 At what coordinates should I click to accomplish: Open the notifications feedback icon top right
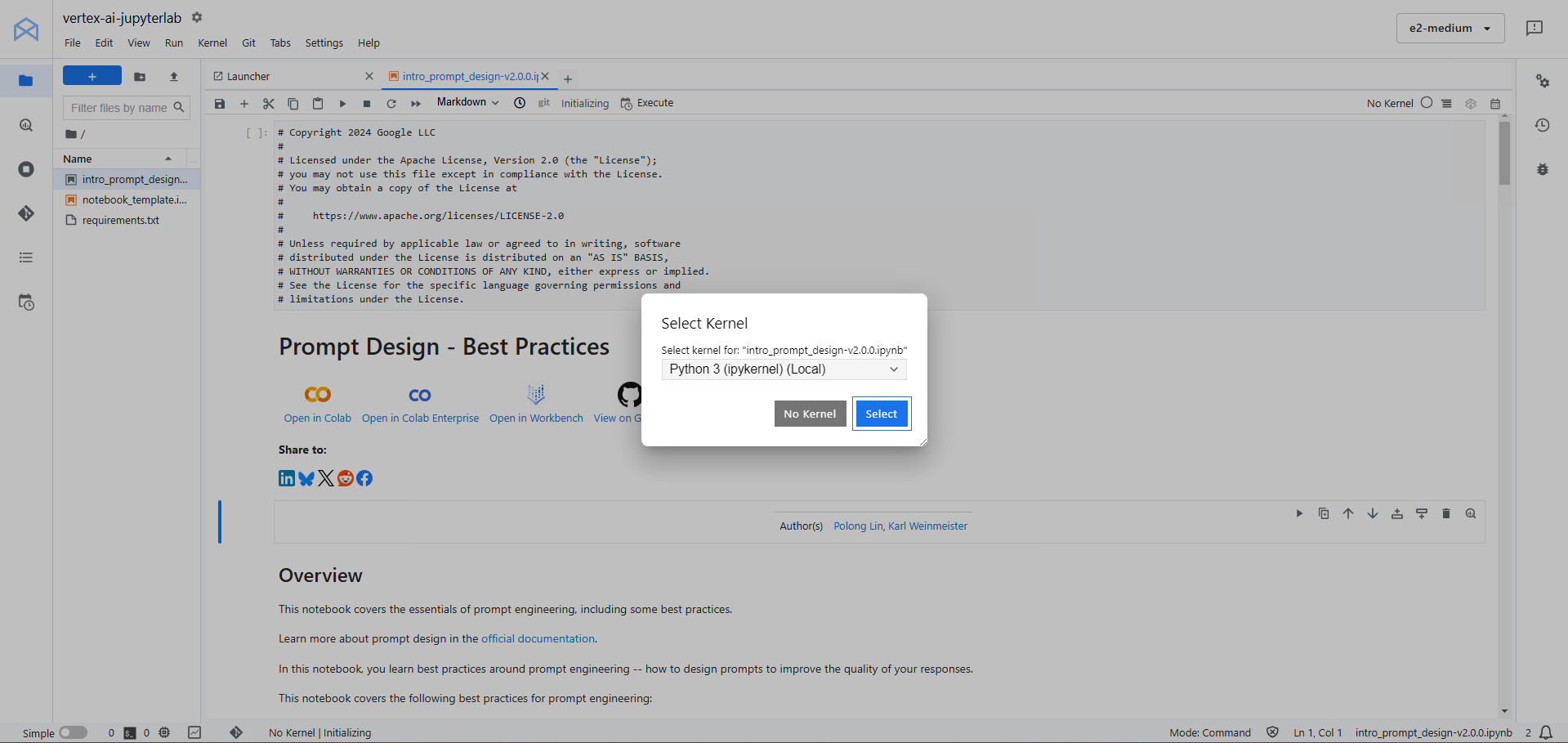[x=1534, y=28]
